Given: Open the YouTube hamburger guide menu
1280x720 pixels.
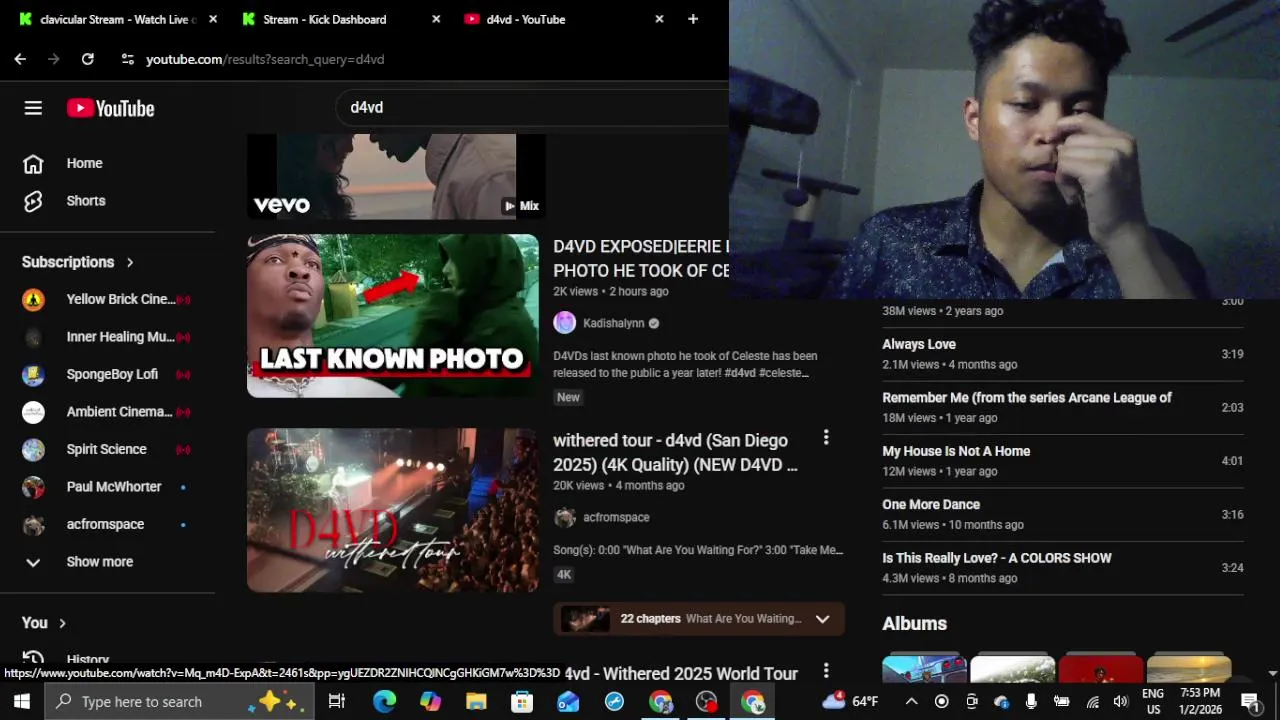Looking at the screenshot, I should (x=33, y=108).
